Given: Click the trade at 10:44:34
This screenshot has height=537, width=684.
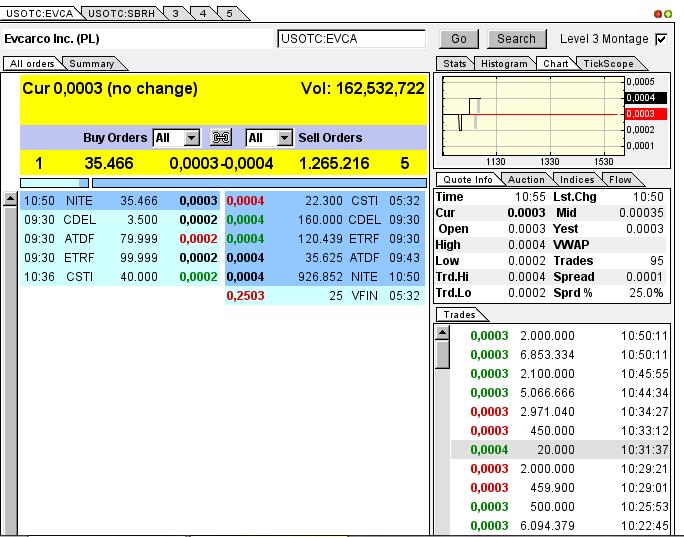Looking at the screenshot, I should 560,393.
